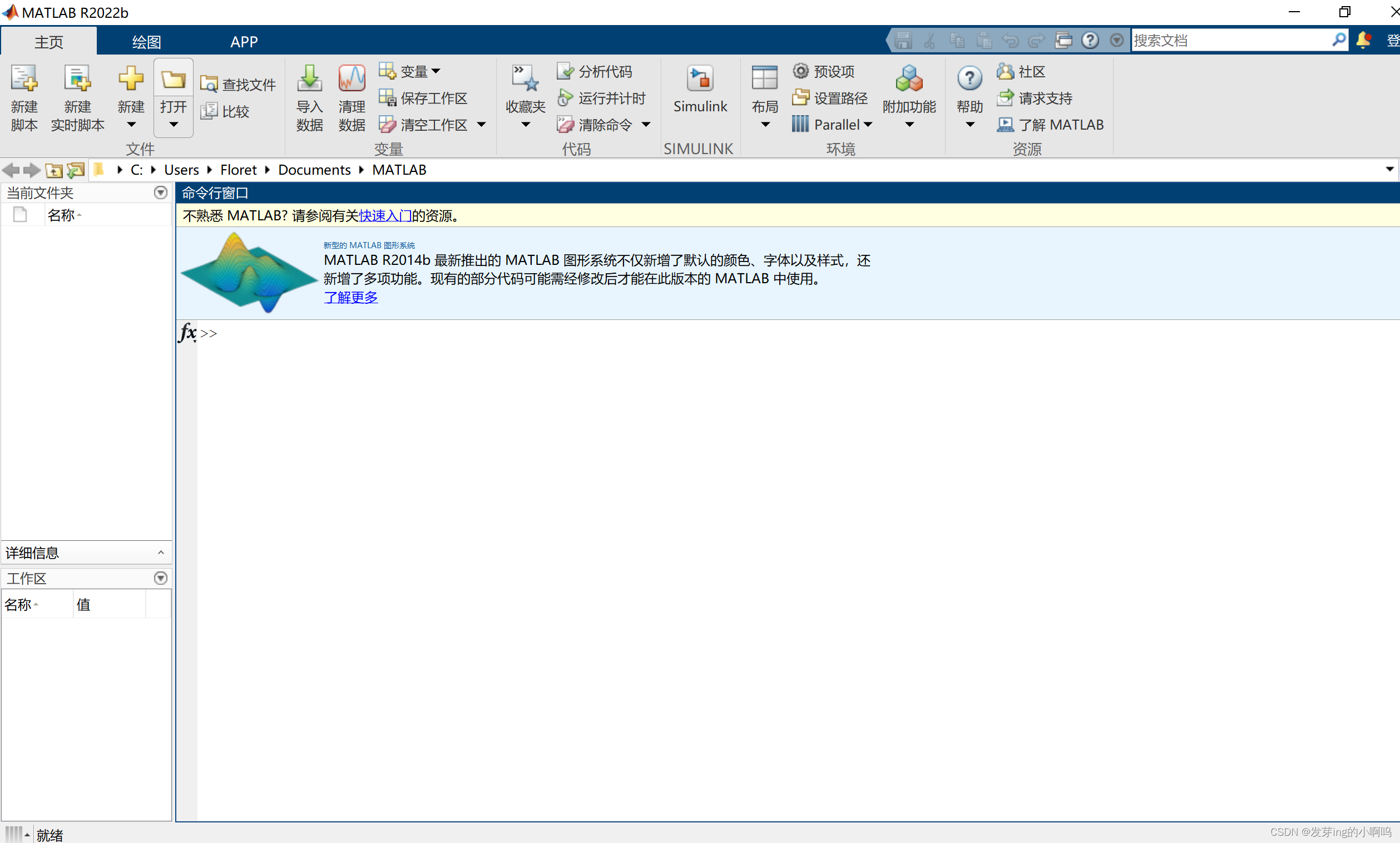Click Favorites (收藏夹) star icon
This screenshot has width=1400, height=843.
(x=525, y=78)
